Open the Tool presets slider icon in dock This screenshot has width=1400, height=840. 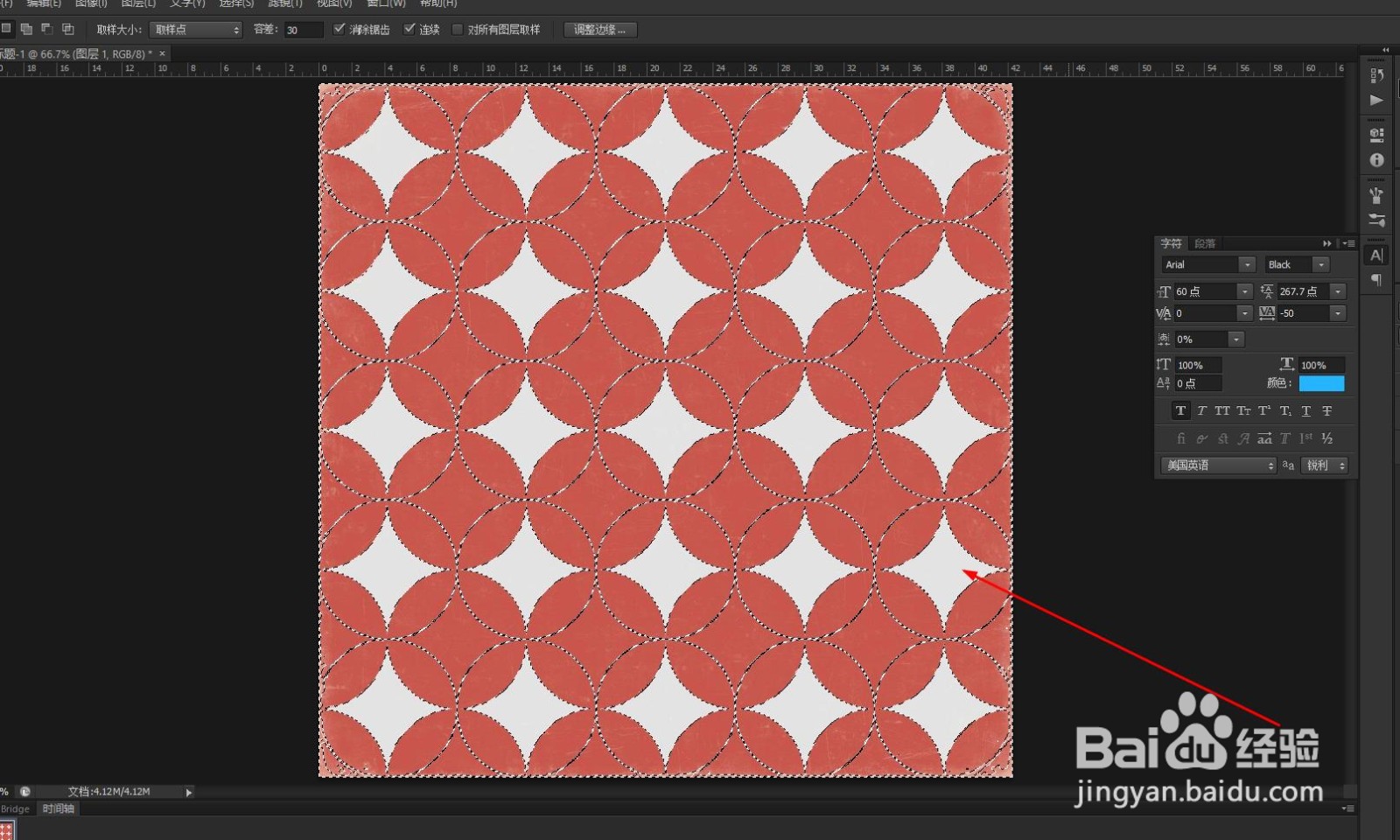coord(1376,220)
